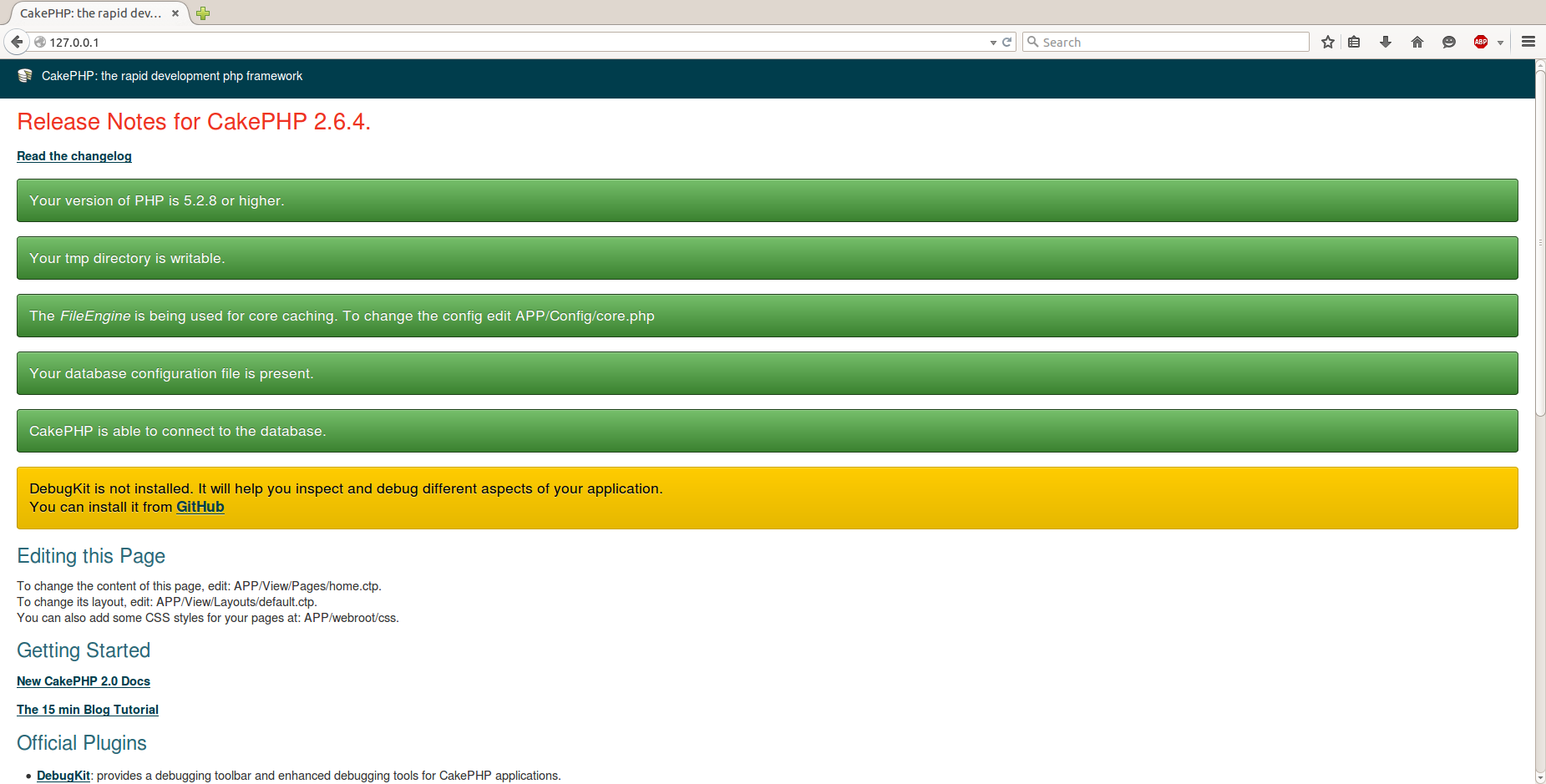This screenshot has height=784, width=1546.
Task: Go to the home page icon
Action: pyautogui.click(x=1417, y=42)
